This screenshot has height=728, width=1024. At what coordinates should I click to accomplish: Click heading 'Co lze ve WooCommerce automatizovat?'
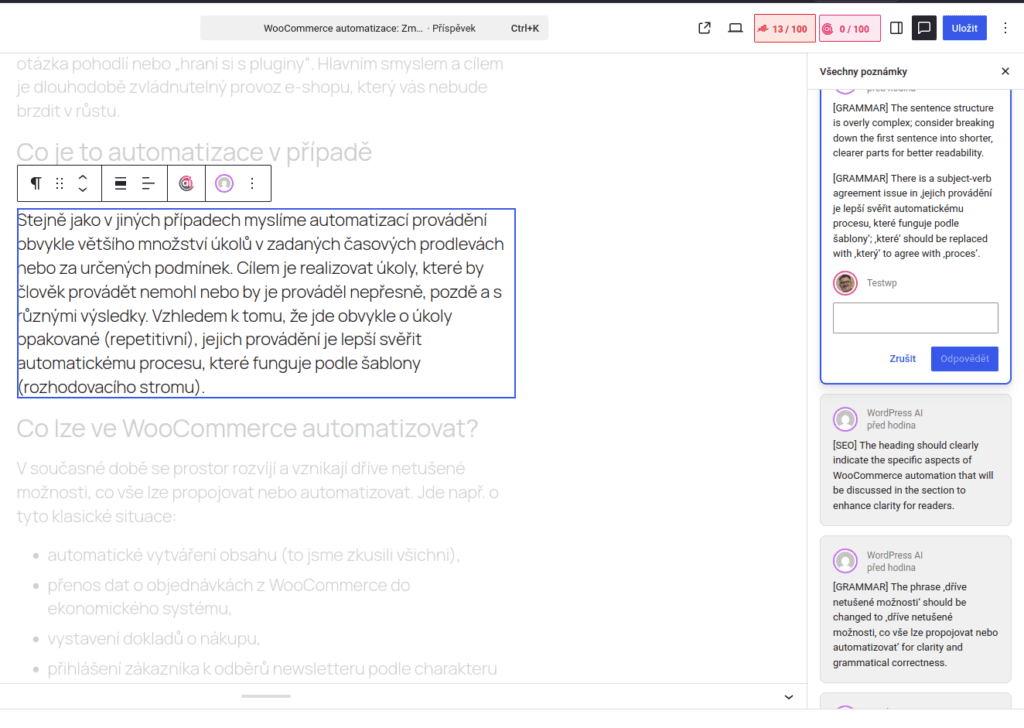point(247,428)
